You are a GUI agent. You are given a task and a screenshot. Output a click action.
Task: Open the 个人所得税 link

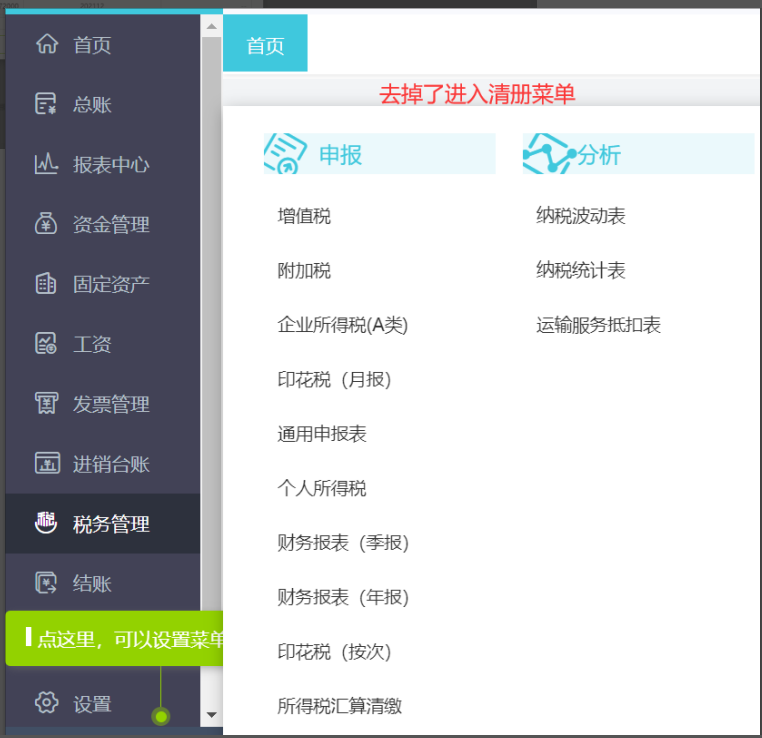pyautogui.click(x=322, y=488)
